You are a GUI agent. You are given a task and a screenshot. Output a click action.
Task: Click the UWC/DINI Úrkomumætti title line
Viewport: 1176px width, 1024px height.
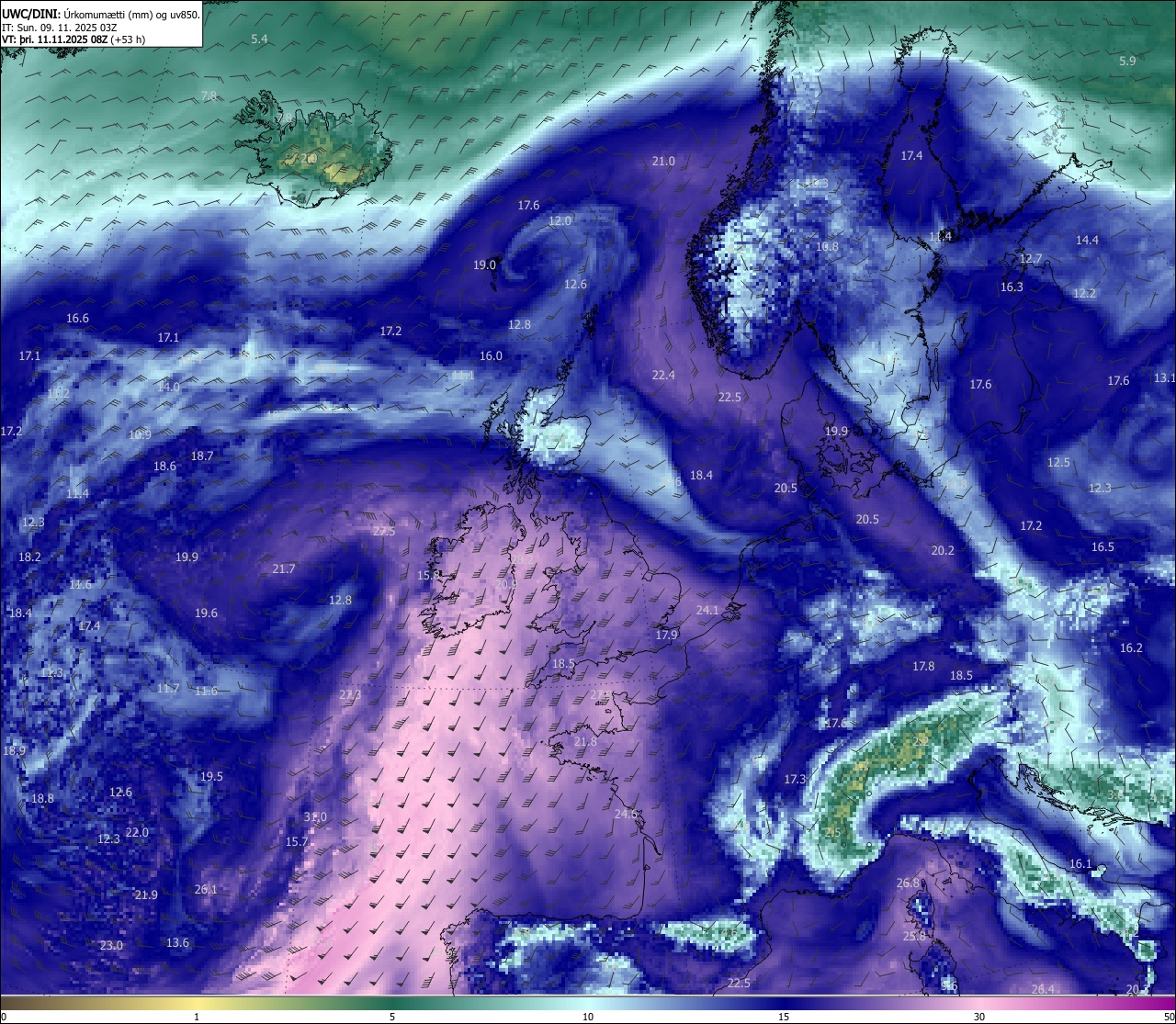pos(101,14)
